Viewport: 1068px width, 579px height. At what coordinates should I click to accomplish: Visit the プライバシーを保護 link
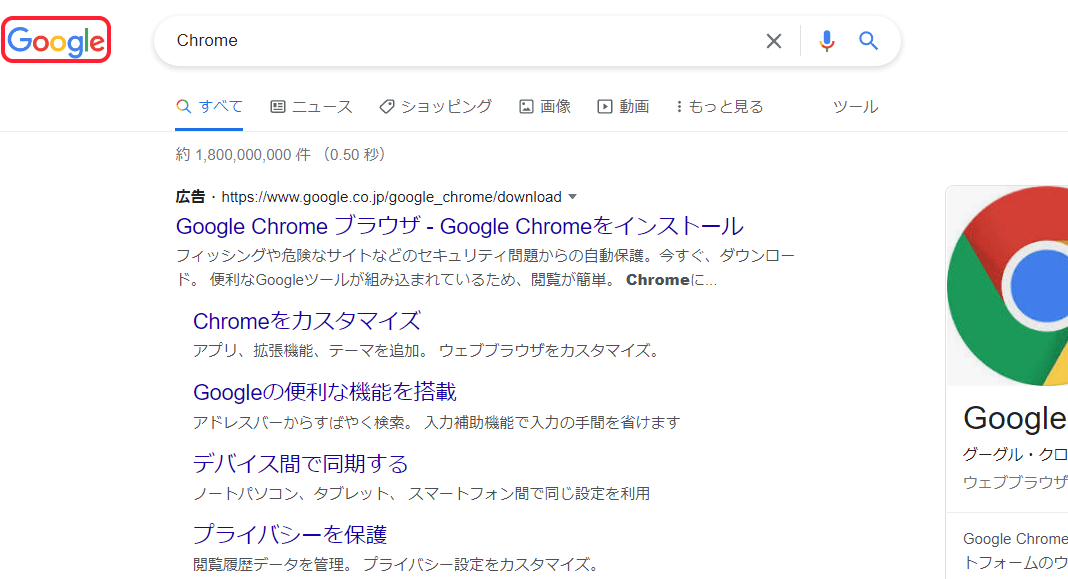(290, 535)
